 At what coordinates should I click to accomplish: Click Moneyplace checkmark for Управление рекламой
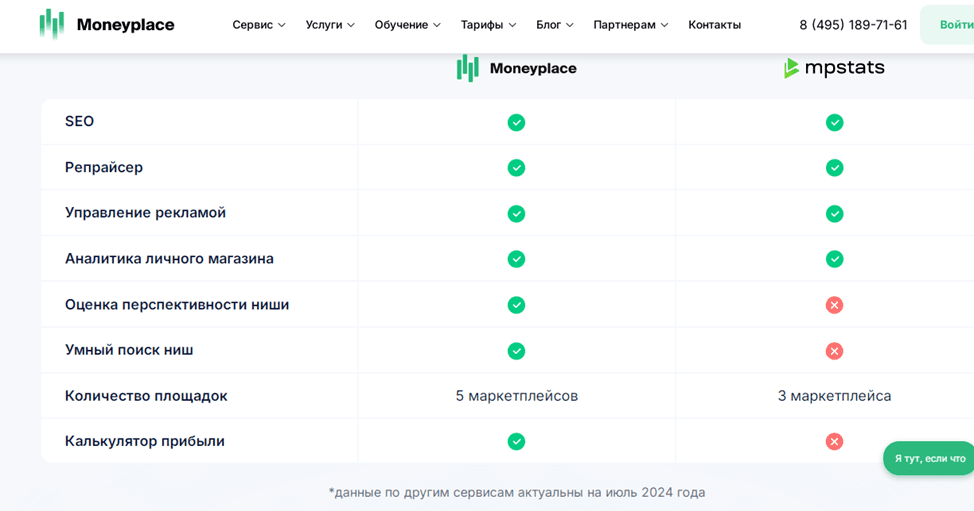(516, 213)
